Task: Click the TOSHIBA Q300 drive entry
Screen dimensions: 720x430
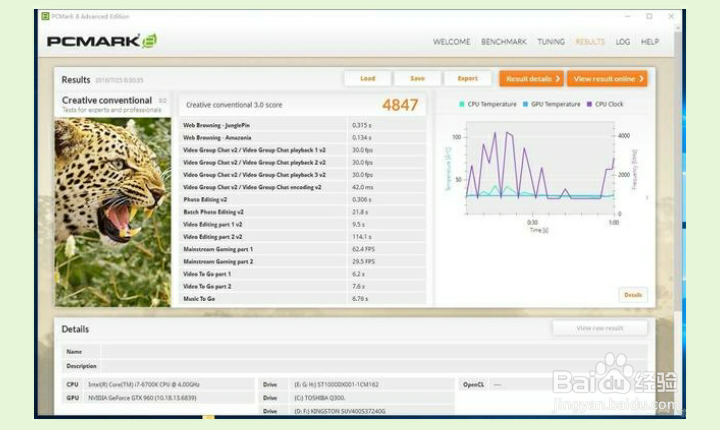Action: (x=320, y=398)
